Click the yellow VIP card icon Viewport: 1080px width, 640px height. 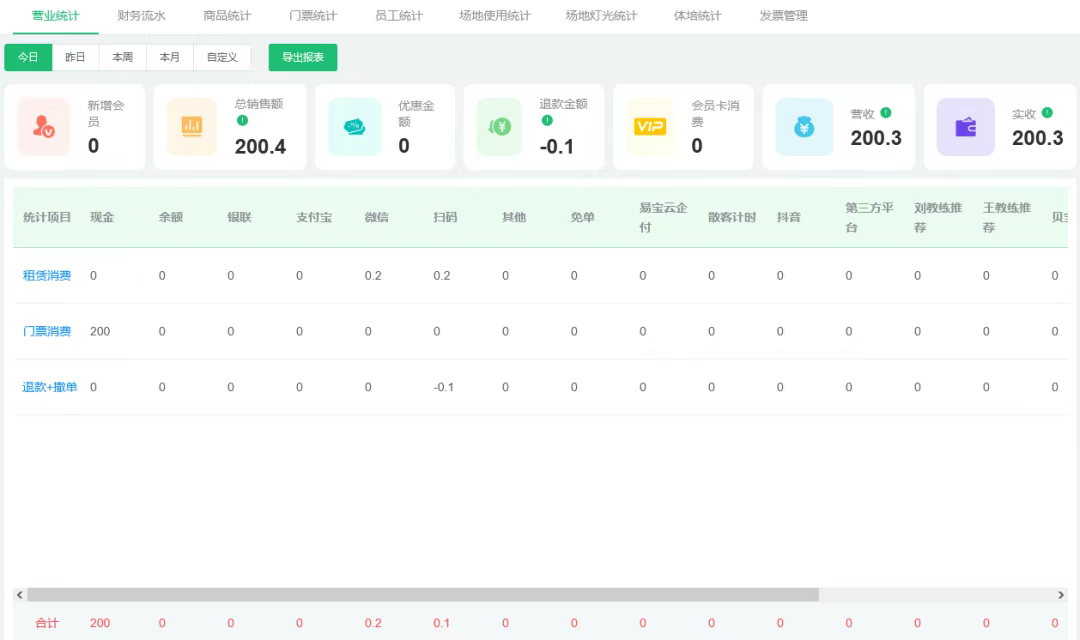[x=650, y=127]
